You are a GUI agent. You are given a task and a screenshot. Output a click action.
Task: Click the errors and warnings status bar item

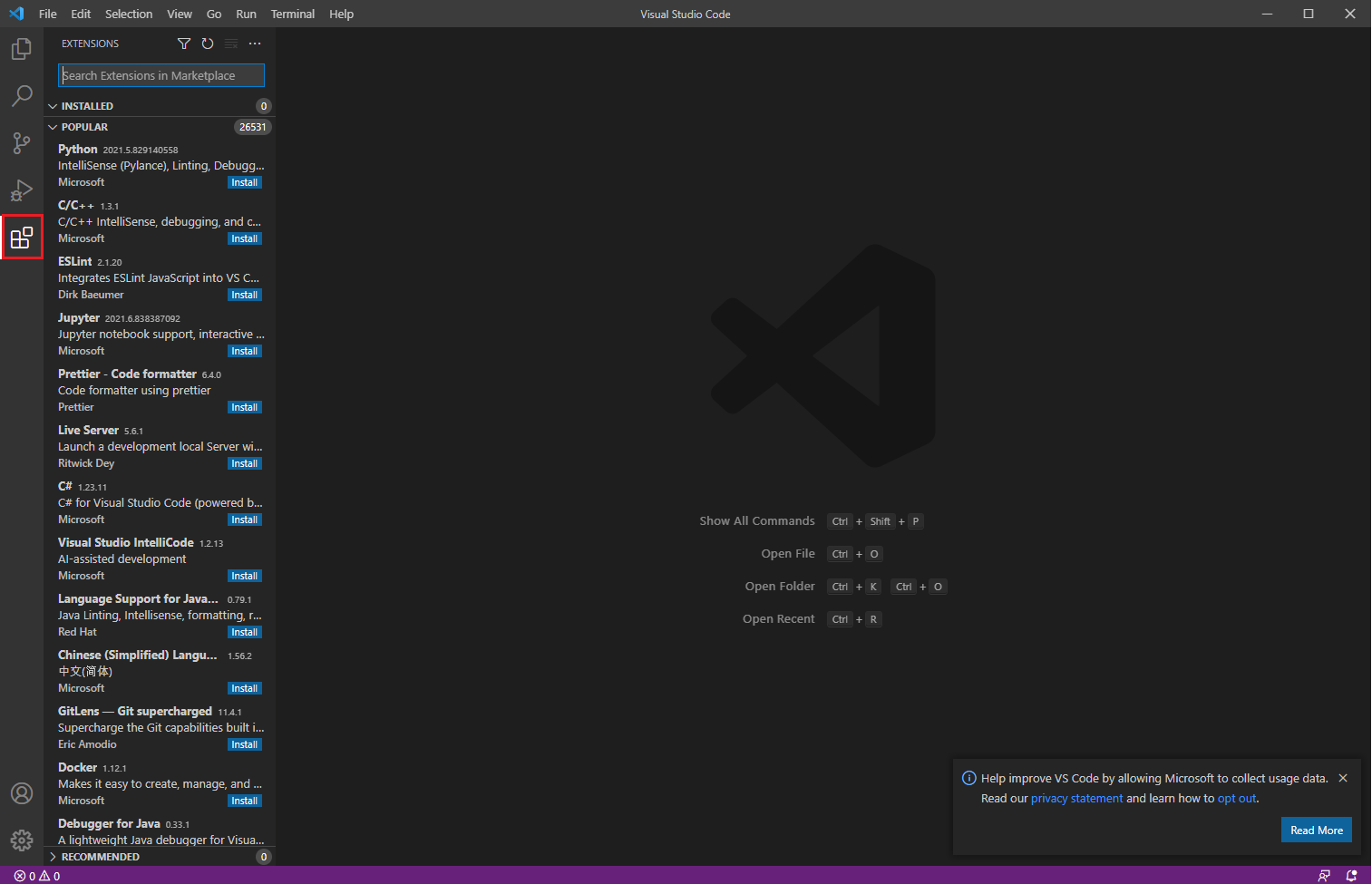pos(37,876)
